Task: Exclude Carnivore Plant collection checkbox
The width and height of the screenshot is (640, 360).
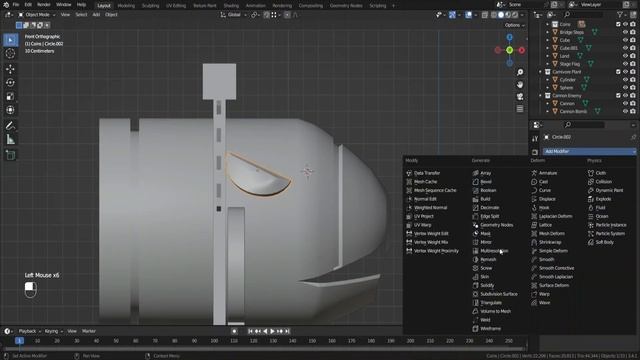Action: (x=618, y=72)
